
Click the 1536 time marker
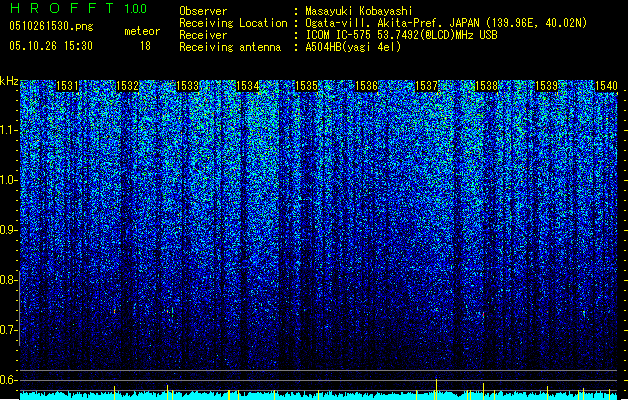click(x=366, y=86)
